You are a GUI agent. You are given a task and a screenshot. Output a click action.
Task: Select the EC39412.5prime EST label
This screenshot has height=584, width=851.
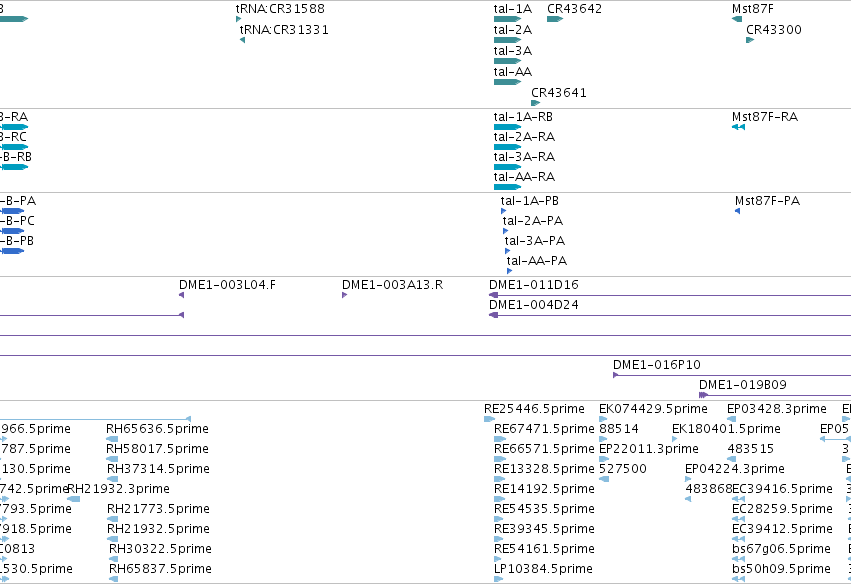pyautogui.click(x=782, y=529)
